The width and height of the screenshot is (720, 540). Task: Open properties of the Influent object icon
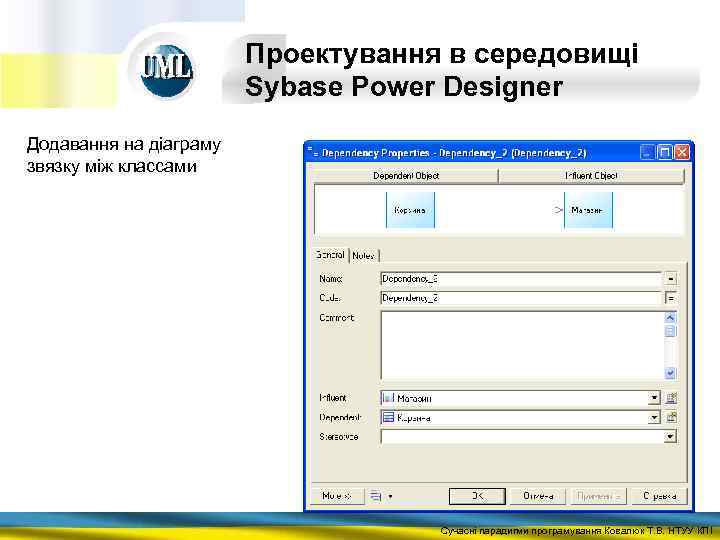[671, 398]
